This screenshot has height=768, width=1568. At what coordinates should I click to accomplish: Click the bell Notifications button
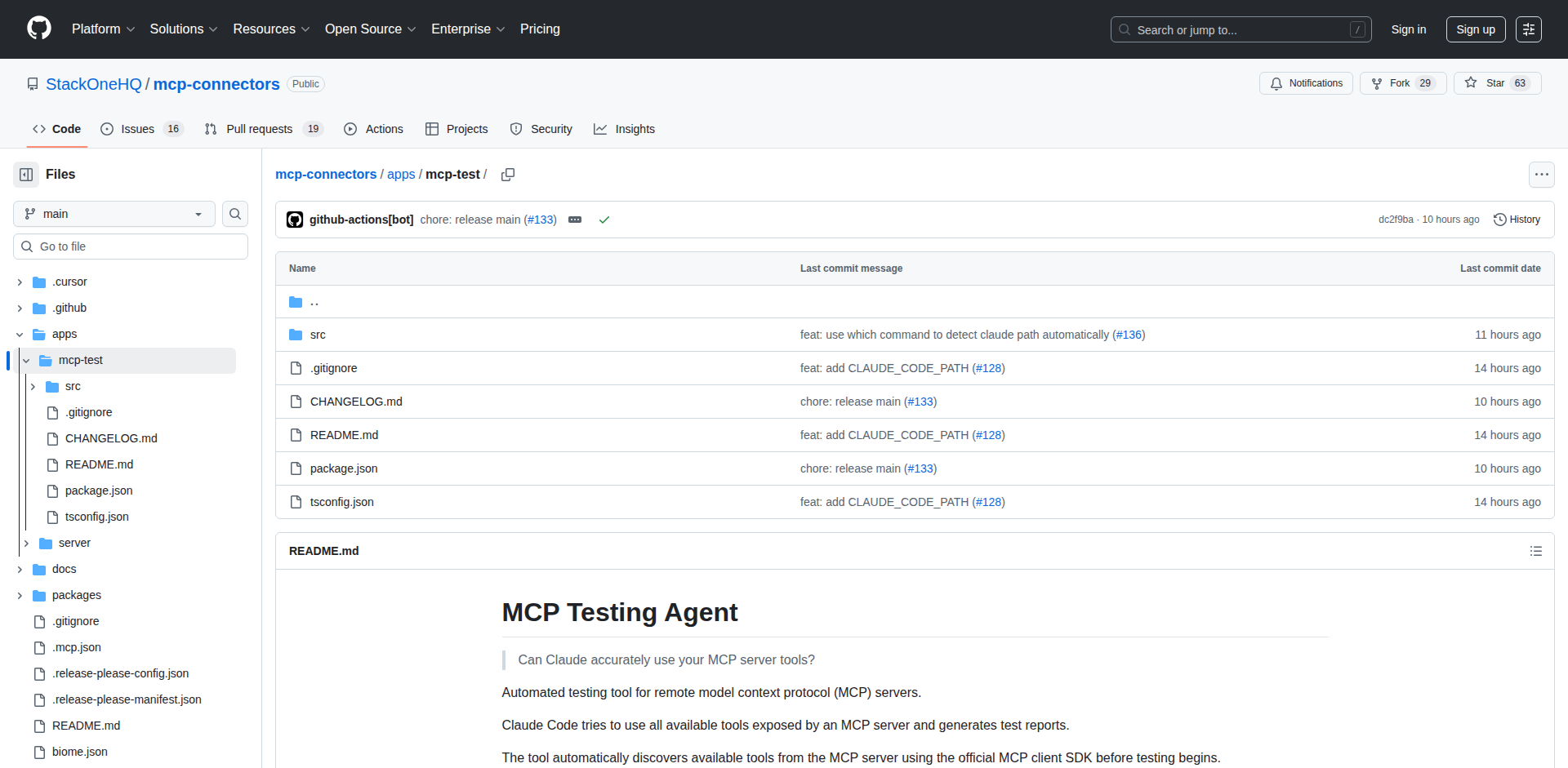(1306, 83)
